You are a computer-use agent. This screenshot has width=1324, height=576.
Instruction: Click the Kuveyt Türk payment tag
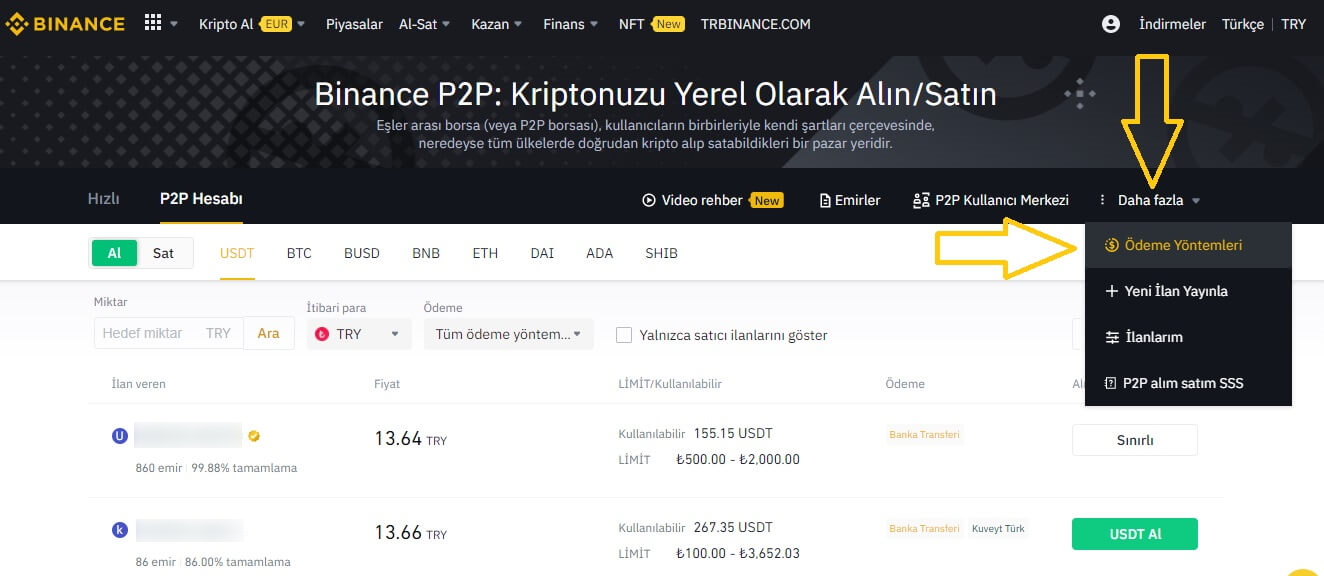click(x=998, y=528)
